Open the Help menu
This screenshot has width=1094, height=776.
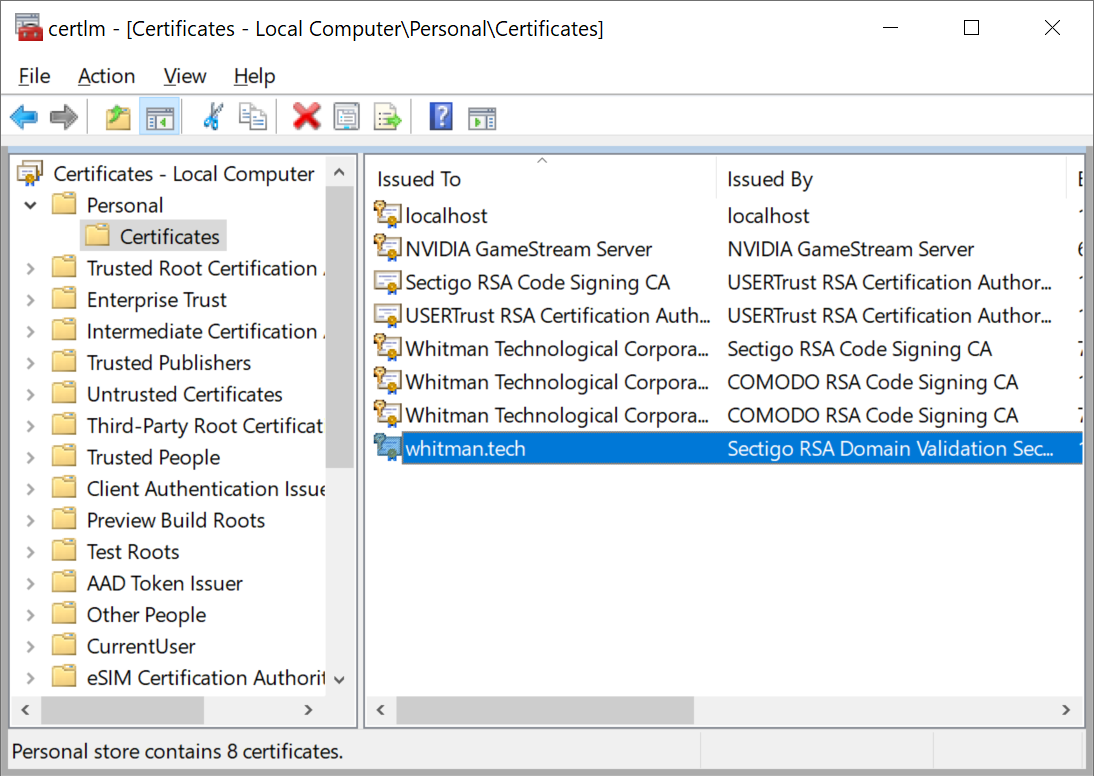pyautogui.click(x=255, y=75)
